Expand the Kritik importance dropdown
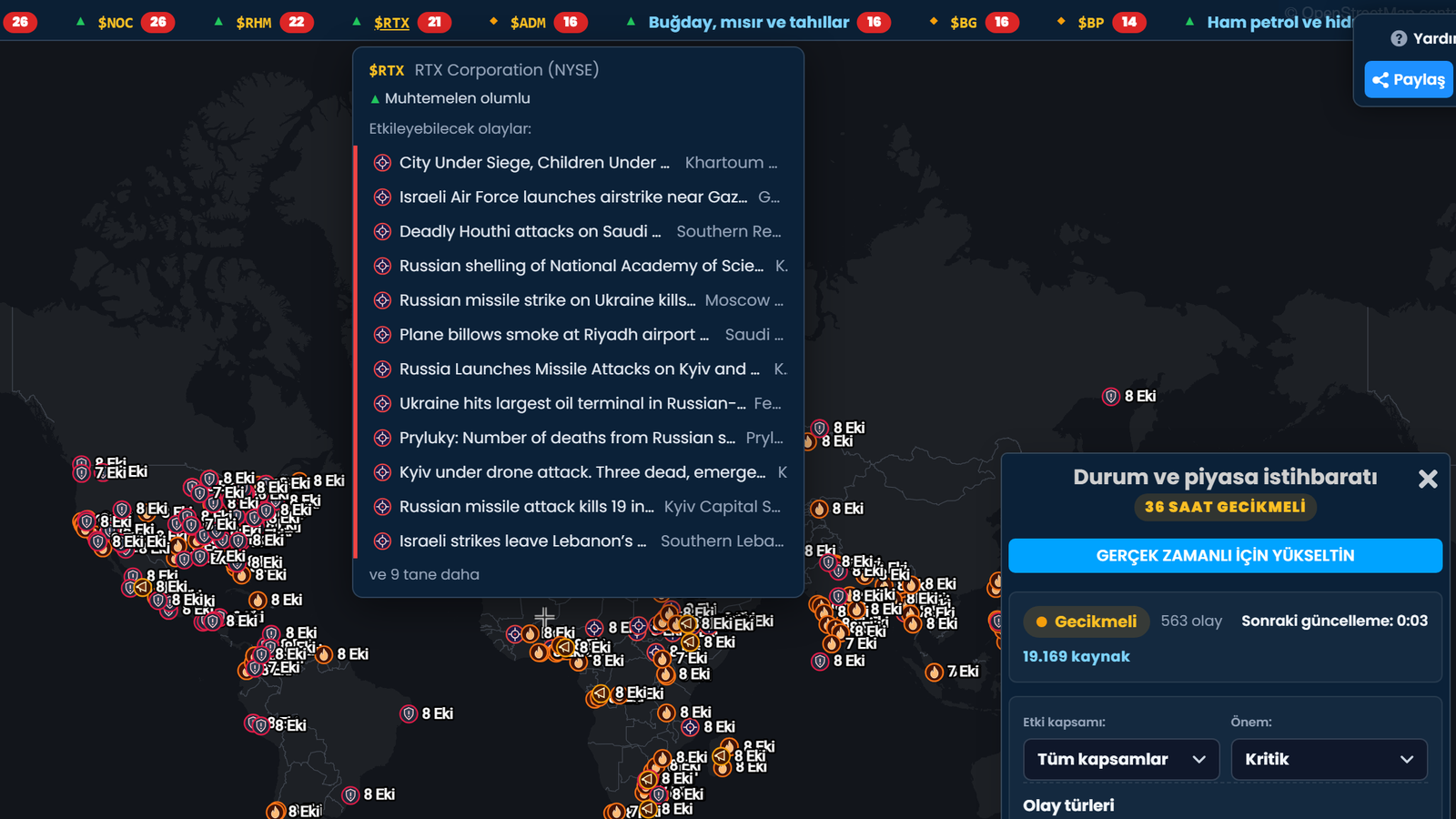Image resolution: width=1456 pixels, height=819 pixels. tap(1329, 759)
